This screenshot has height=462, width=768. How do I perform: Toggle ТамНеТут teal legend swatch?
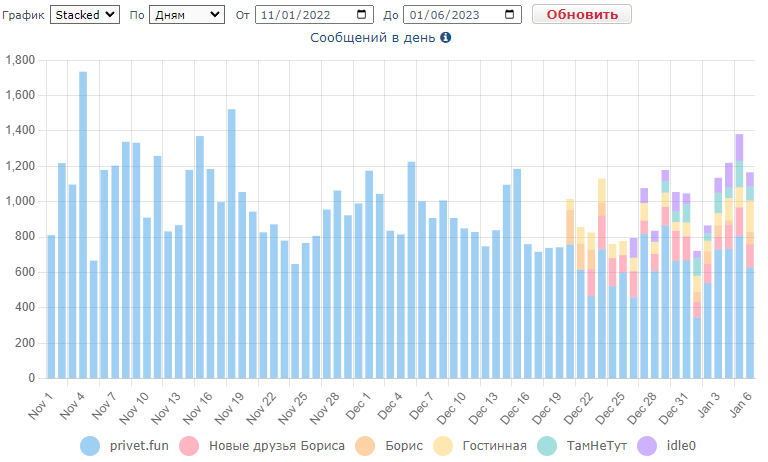point(547,446)
